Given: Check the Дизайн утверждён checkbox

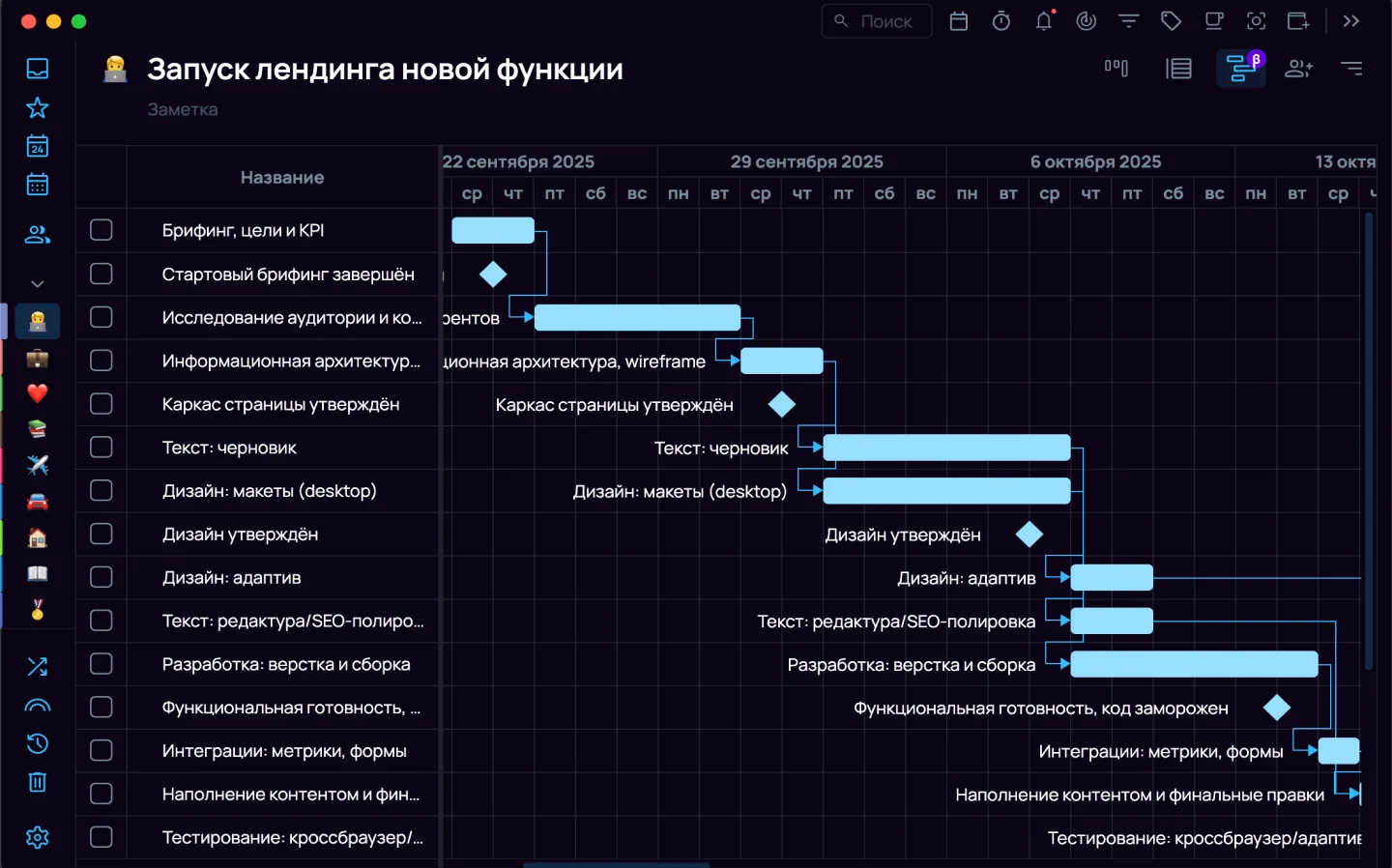Looking at the screenshot, I should pyautogui.click(x=101, y=534).
